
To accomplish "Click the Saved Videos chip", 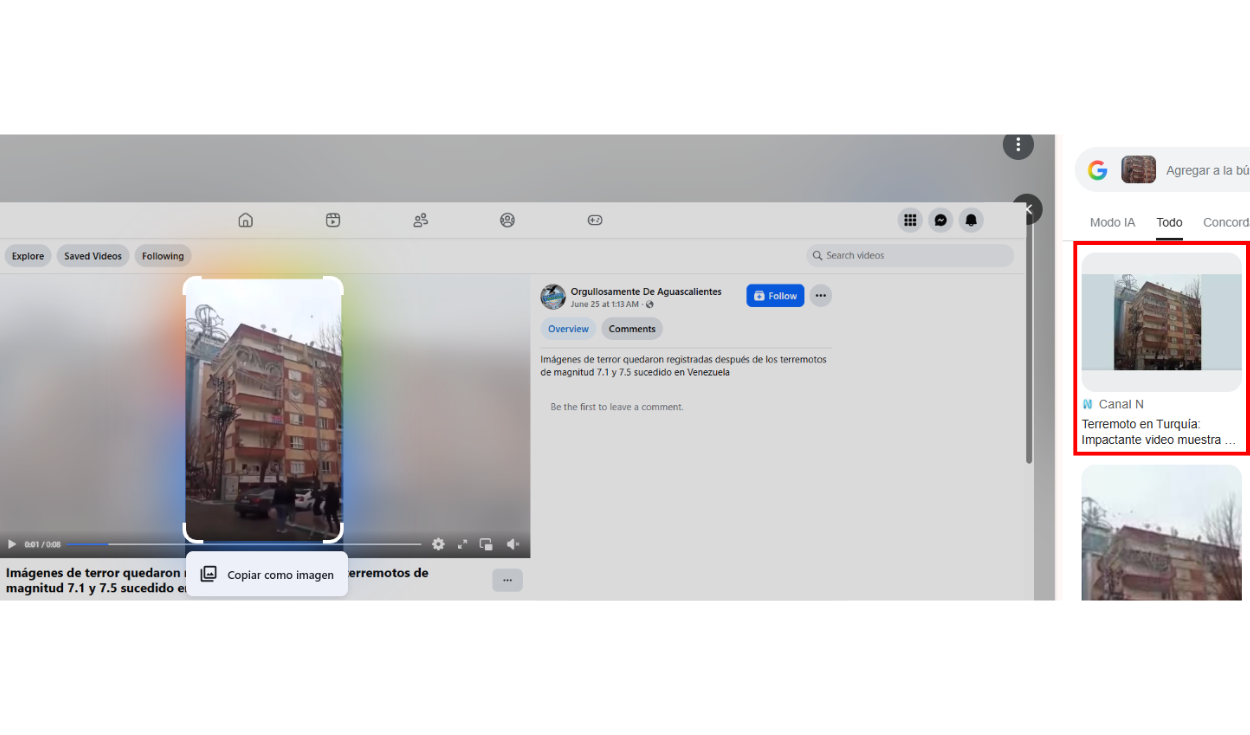I will [x=93, y=256].
